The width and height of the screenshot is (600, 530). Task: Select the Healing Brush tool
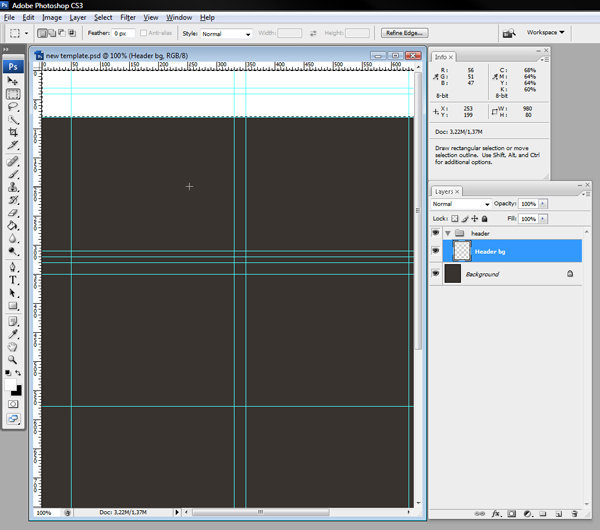(x=13, y=161)
